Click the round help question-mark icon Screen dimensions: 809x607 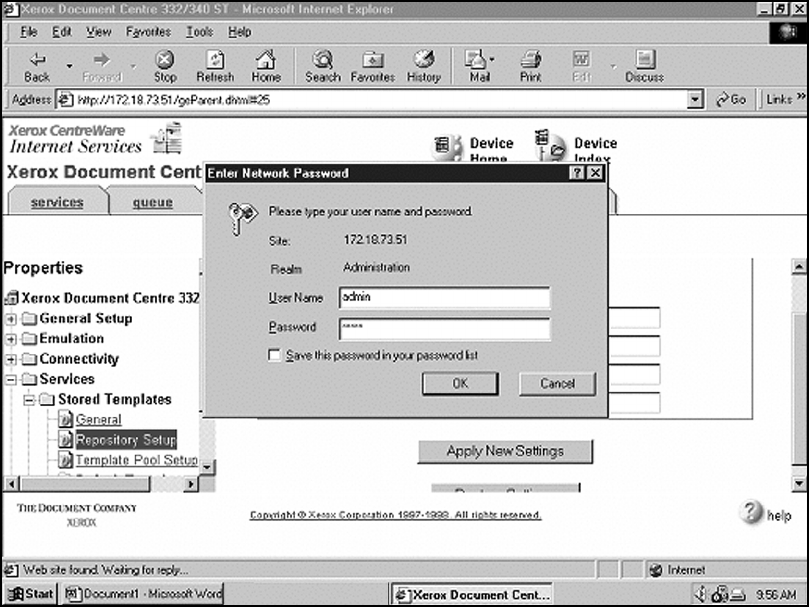(751, 512)
